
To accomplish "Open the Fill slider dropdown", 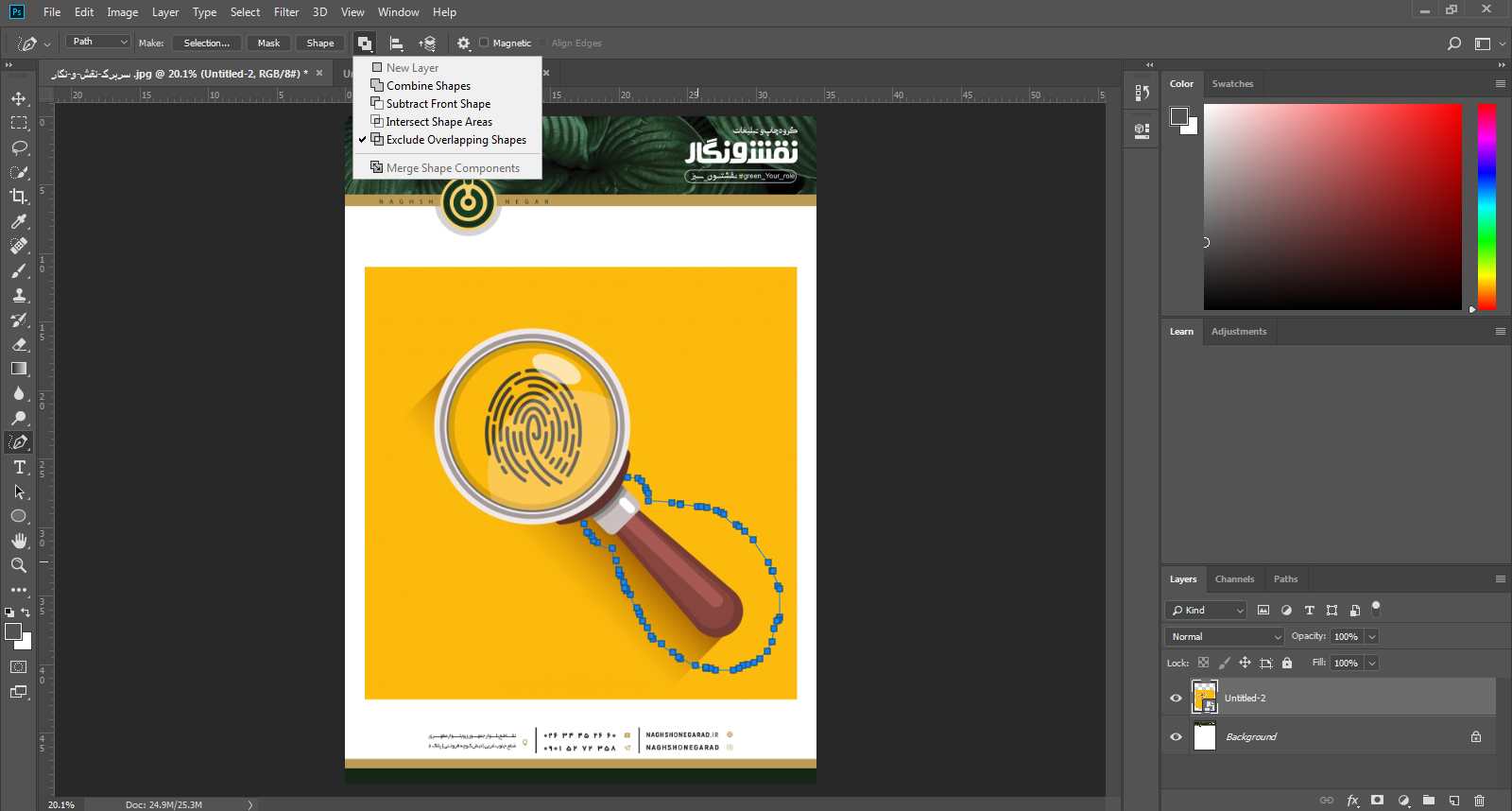I will tap(1372, 664).
